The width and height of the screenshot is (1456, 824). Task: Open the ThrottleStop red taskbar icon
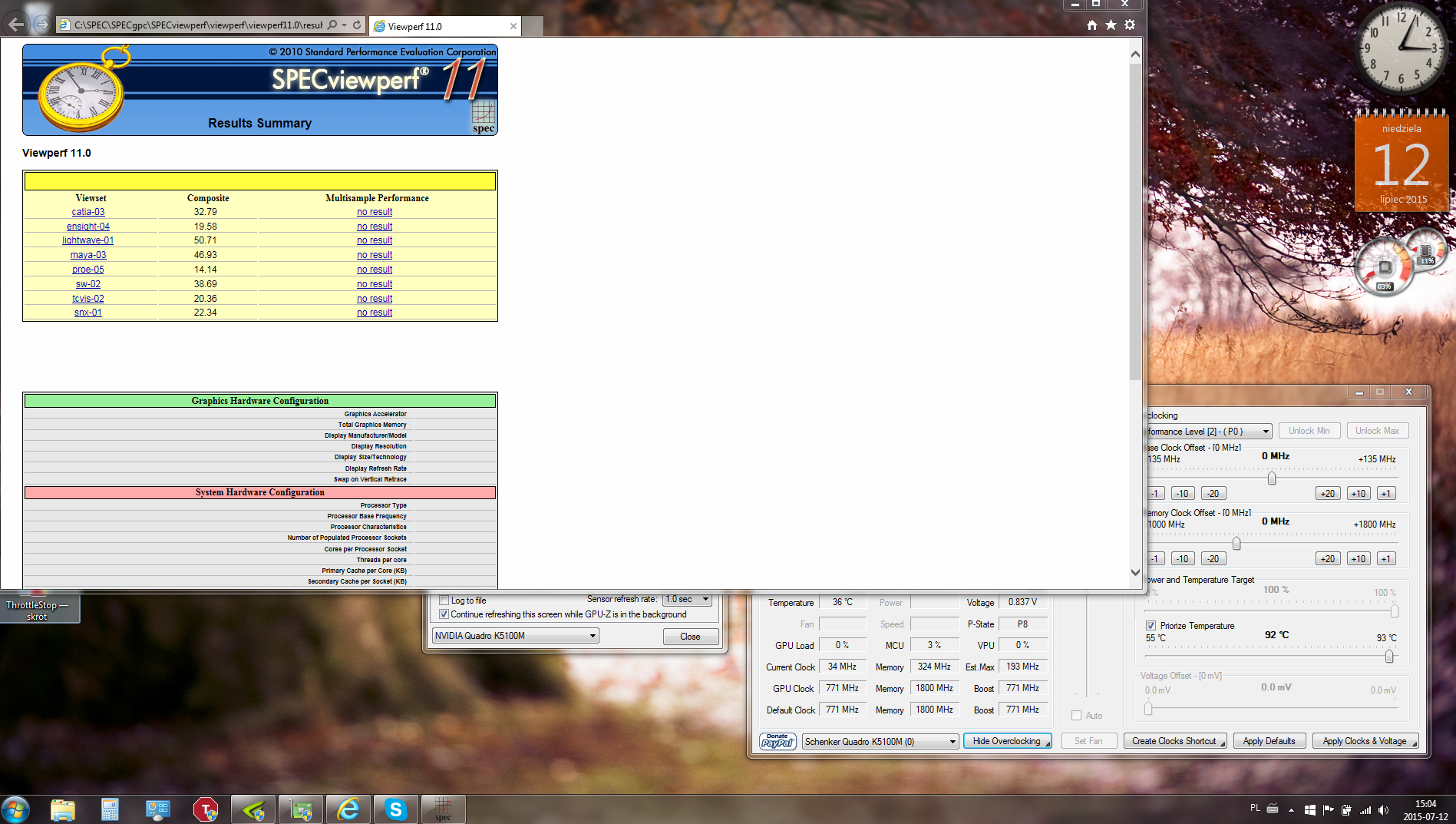[206, 809]
